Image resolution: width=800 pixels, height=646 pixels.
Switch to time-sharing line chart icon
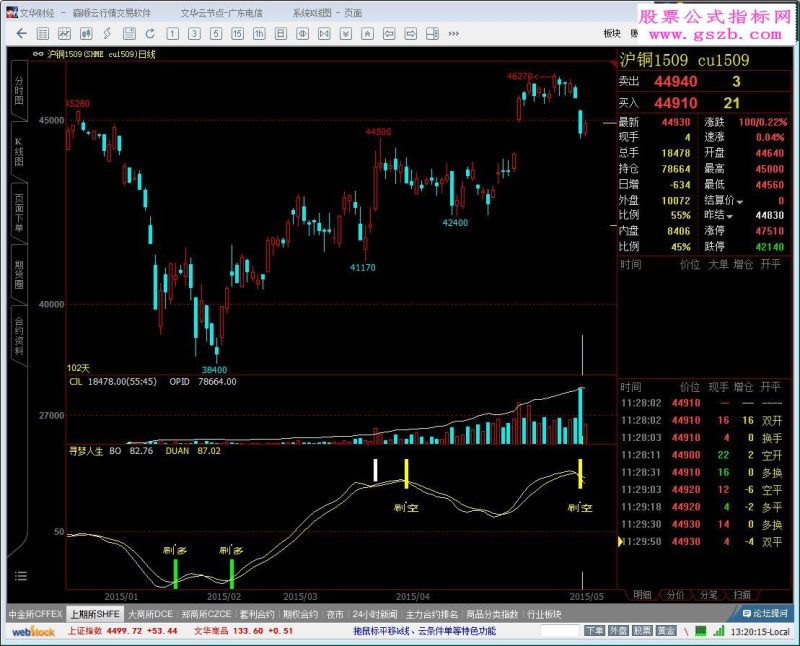point(64,34)
